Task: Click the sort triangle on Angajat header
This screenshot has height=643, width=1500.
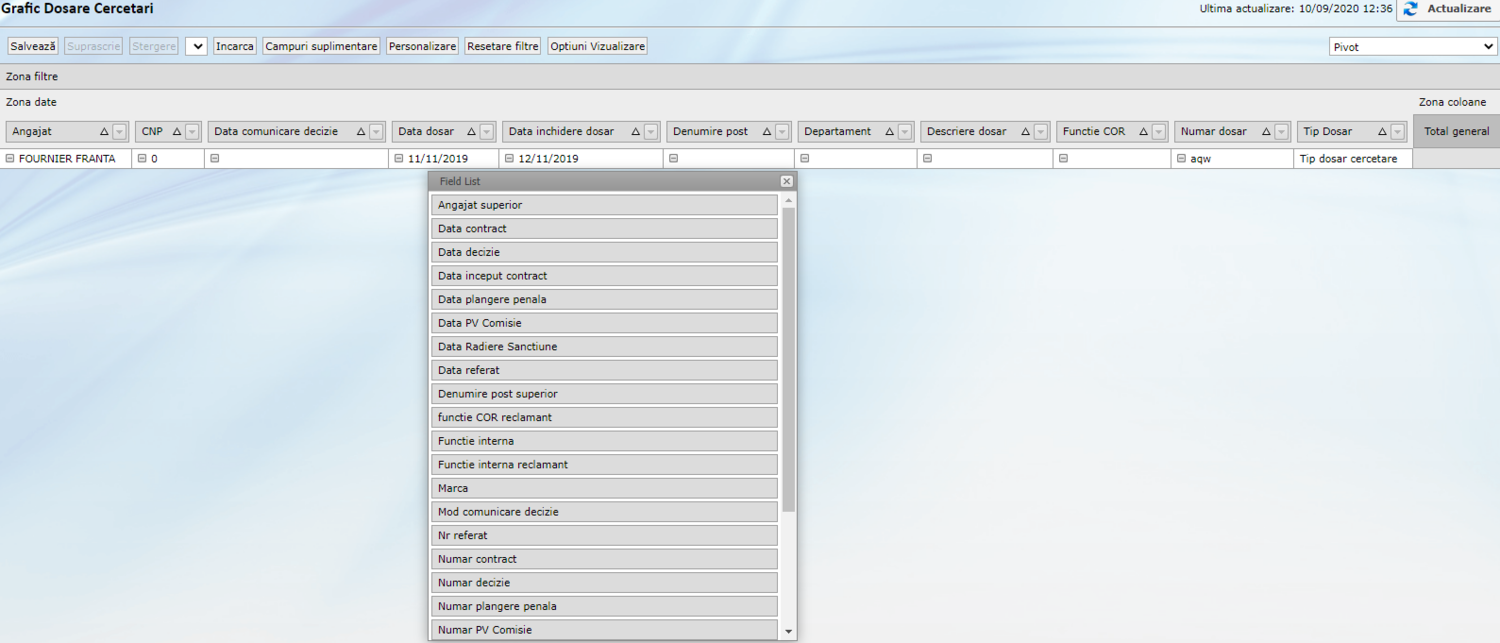Action: (104, 132)
